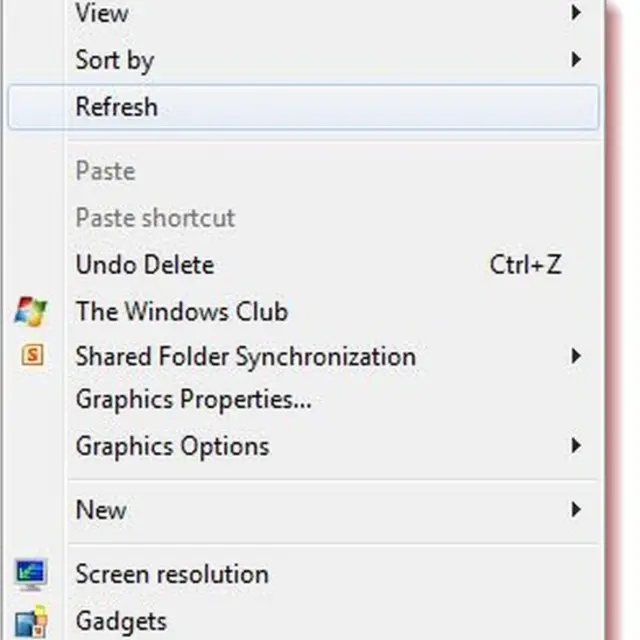The height and width of the screenshot is (640, 640).
Task: Click the Windows flag icon beside The Windows Club
Action: click(31, 312)
